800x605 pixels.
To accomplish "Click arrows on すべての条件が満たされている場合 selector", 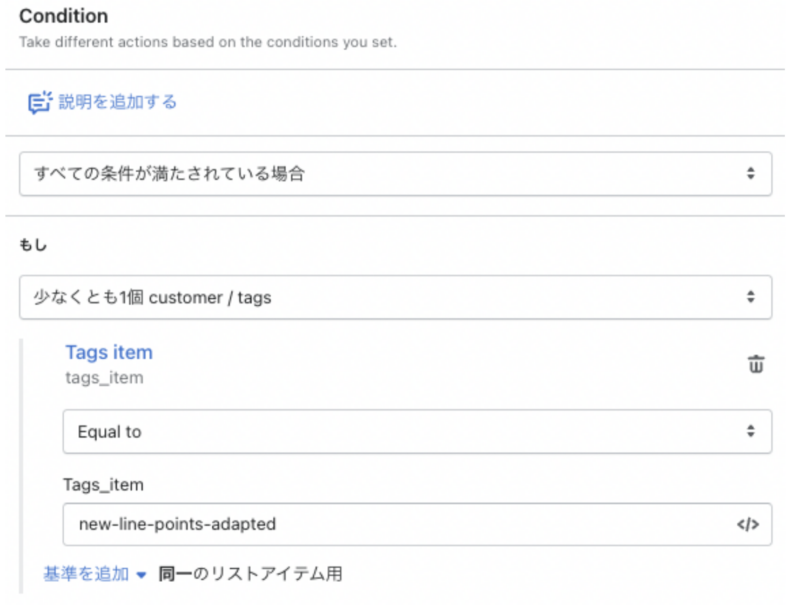I will tap(750, 173).
